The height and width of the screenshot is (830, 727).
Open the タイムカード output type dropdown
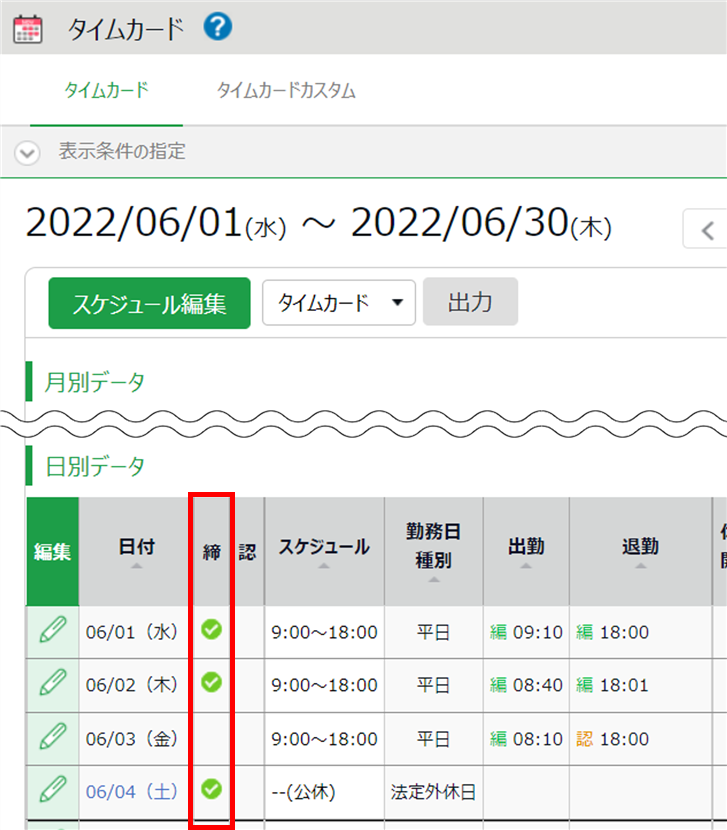click(338, 303)
